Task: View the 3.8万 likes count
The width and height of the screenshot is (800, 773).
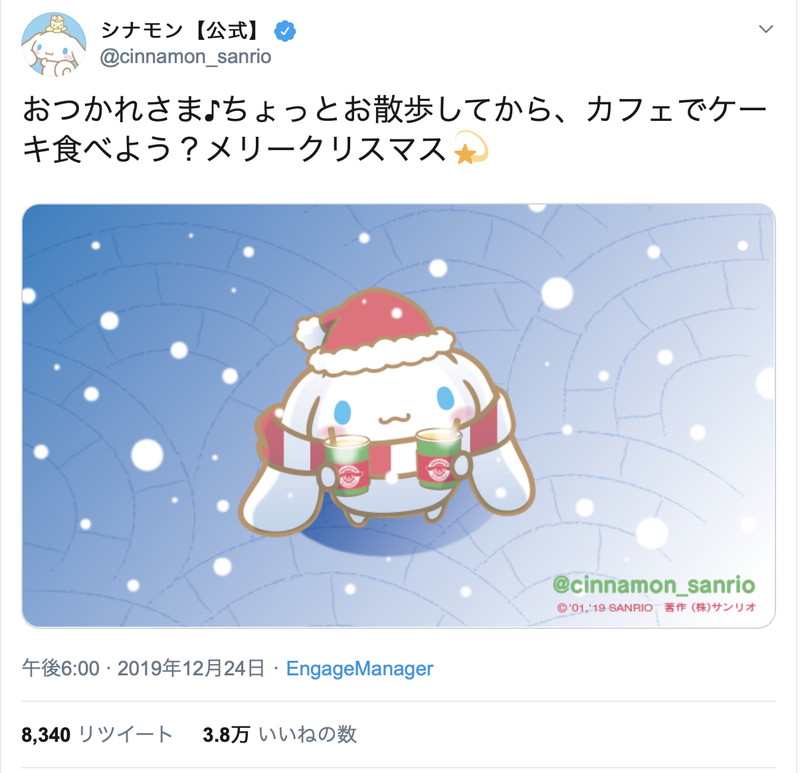Action: click(x=226, y=735)
